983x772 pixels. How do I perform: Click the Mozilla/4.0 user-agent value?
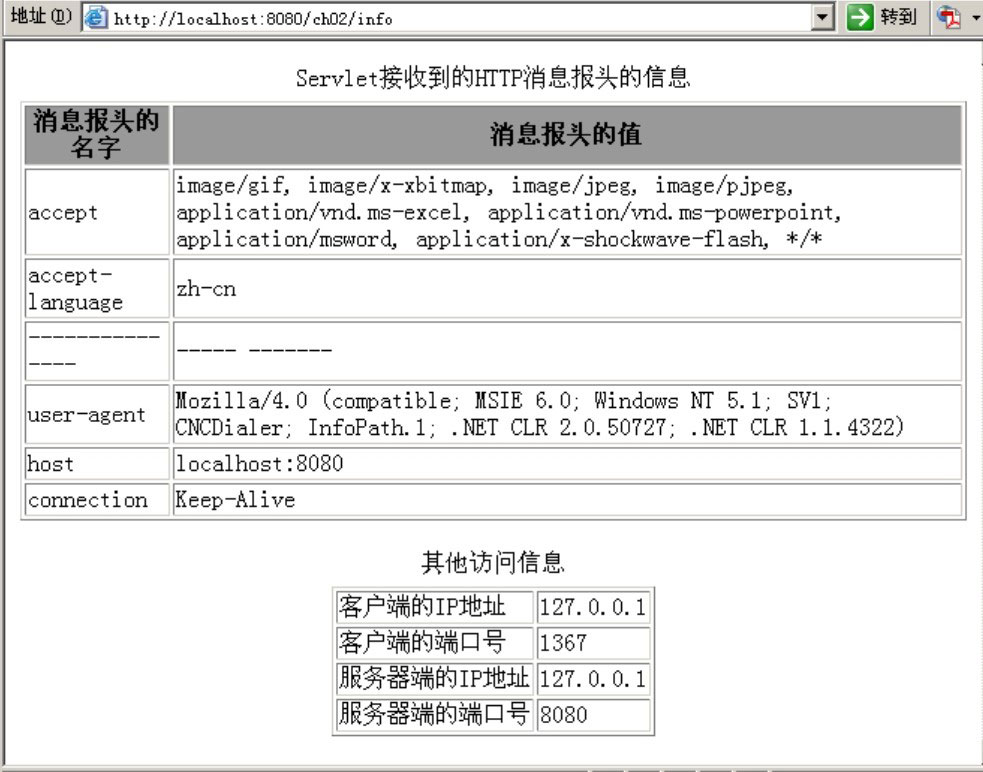tap(567, 414)
